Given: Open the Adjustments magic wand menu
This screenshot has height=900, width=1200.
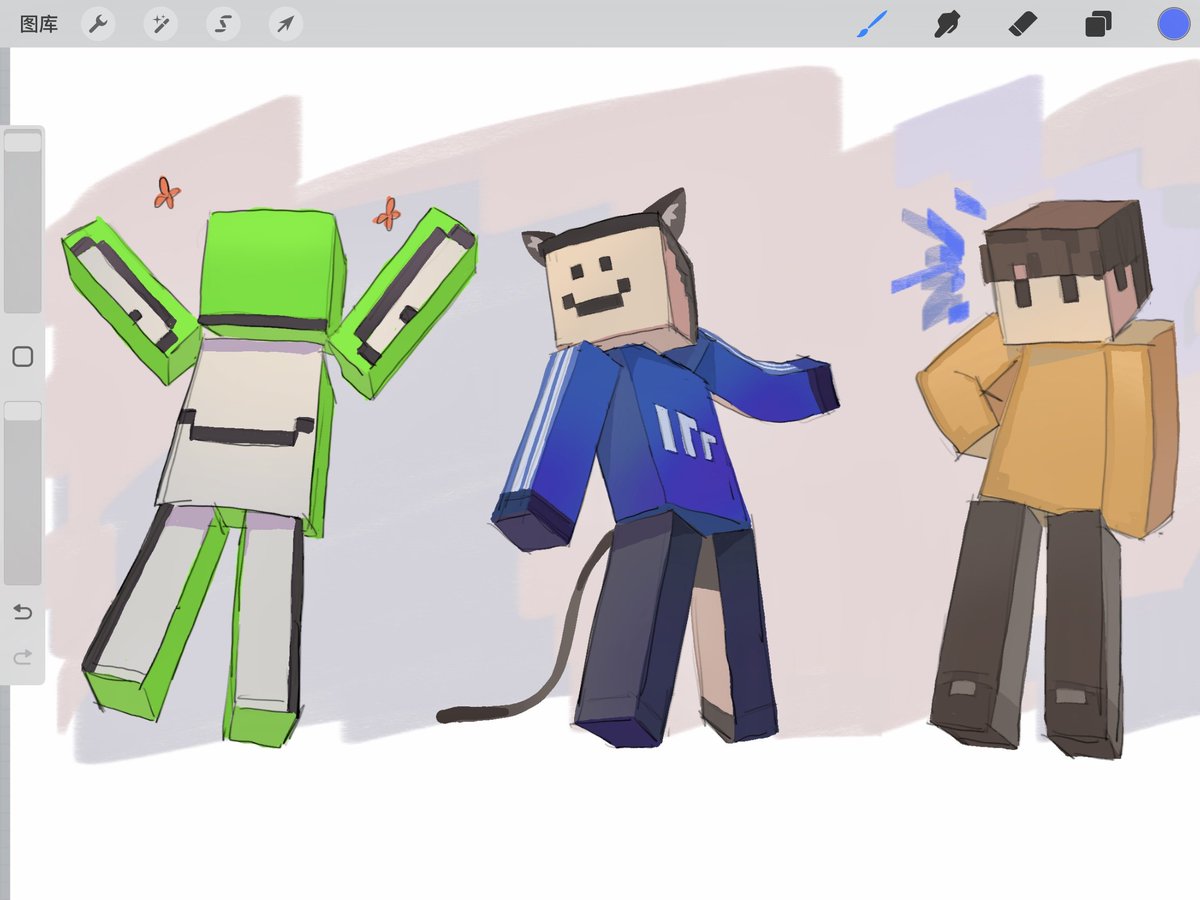Looking at the screenshot, I should pos(160,24).
